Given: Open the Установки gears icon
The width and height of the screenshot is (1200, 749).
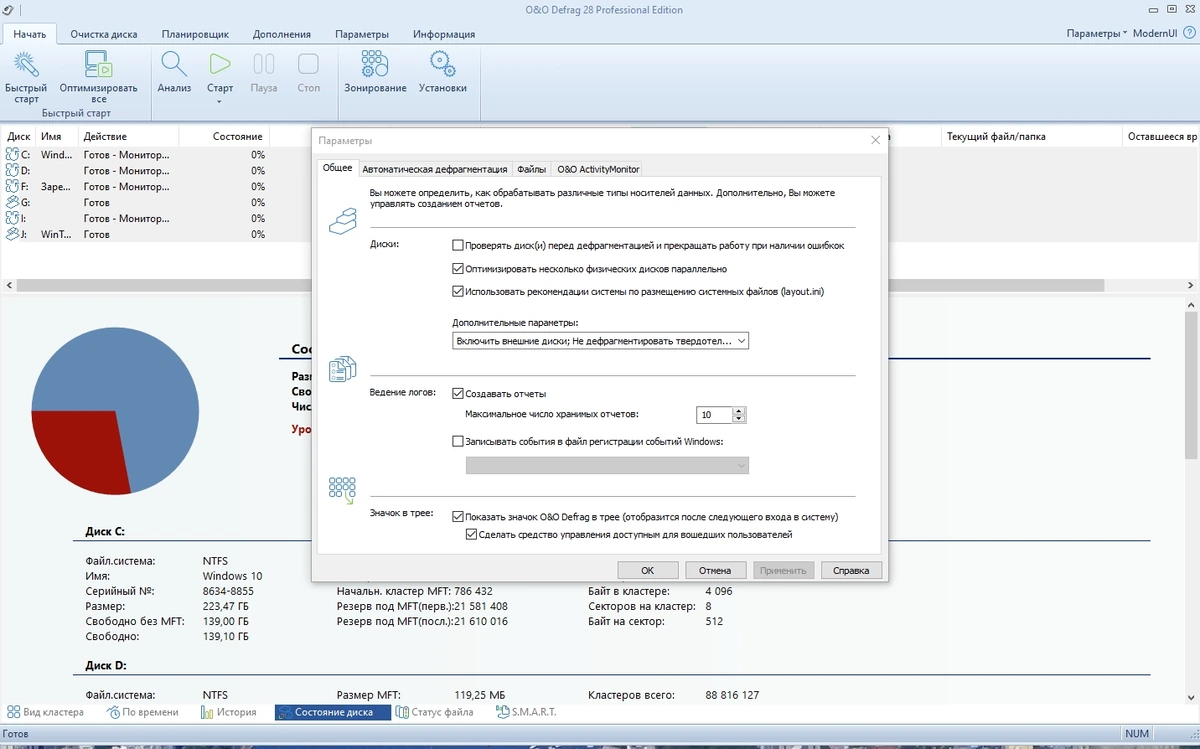Looking at the screenshot, I should coord(442,65).
